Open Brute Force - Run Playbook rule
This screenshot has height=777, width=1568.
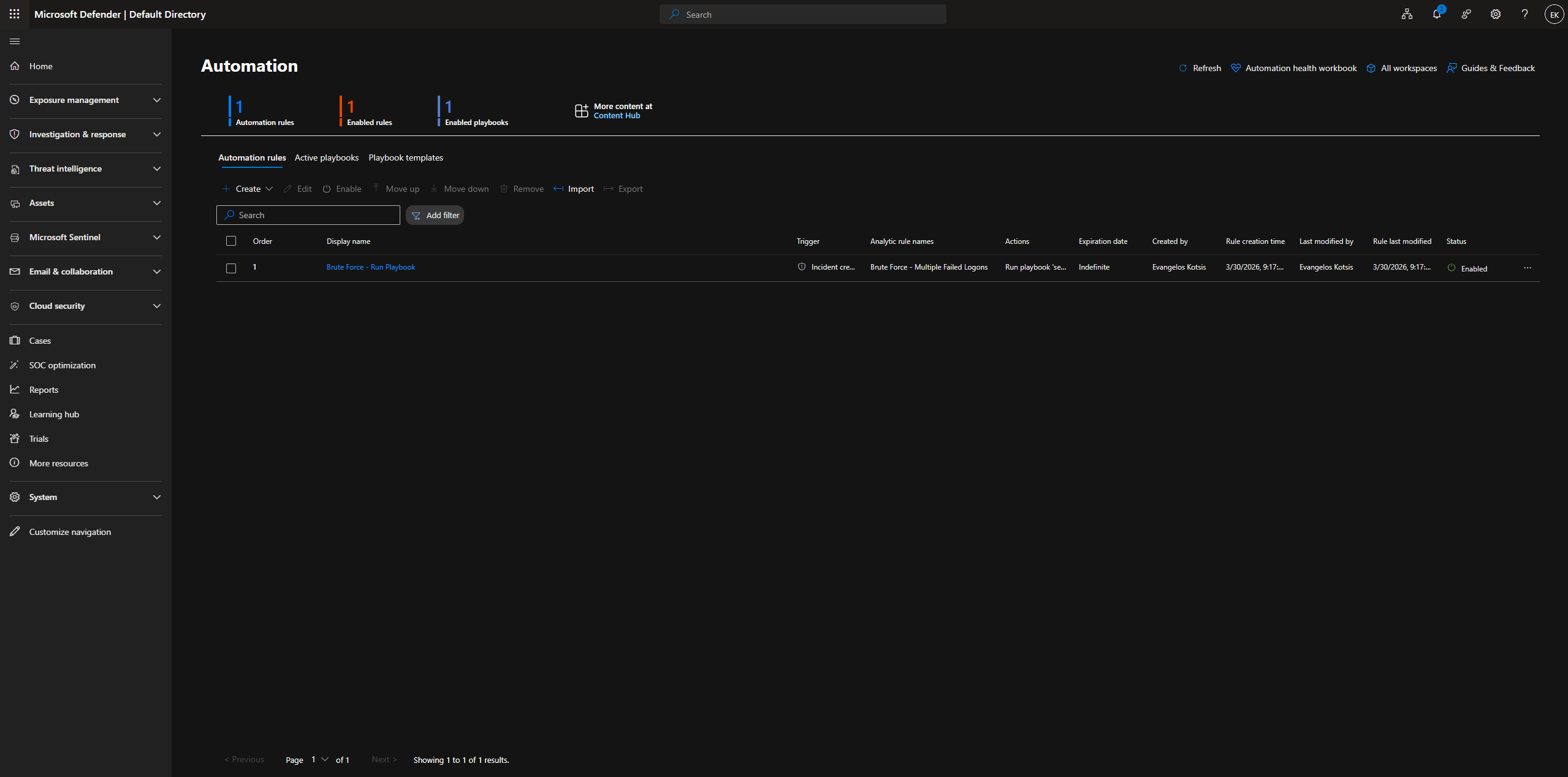point(370,267)
